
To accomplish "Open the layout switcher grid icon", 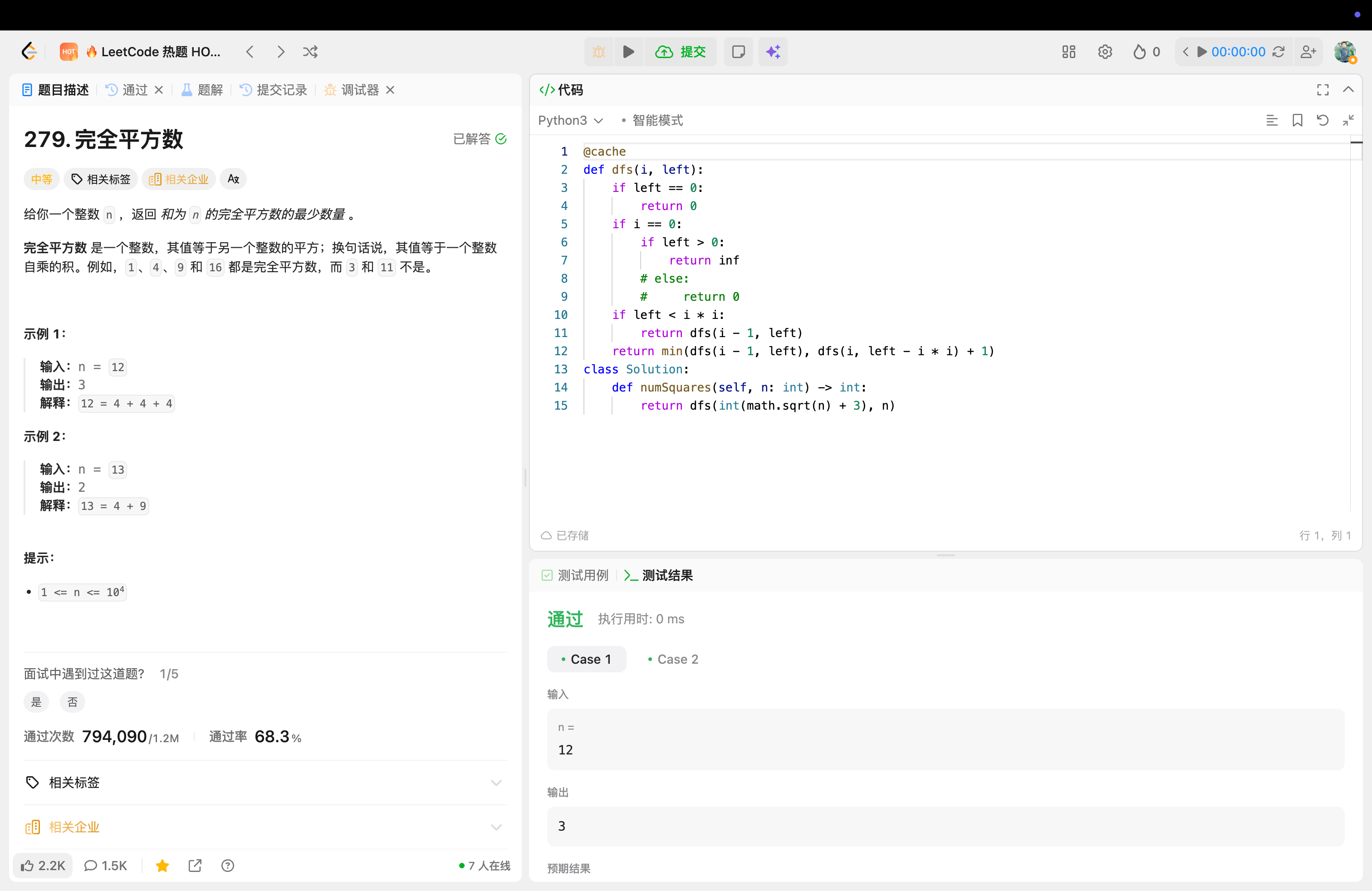I will coord(1068,51).
